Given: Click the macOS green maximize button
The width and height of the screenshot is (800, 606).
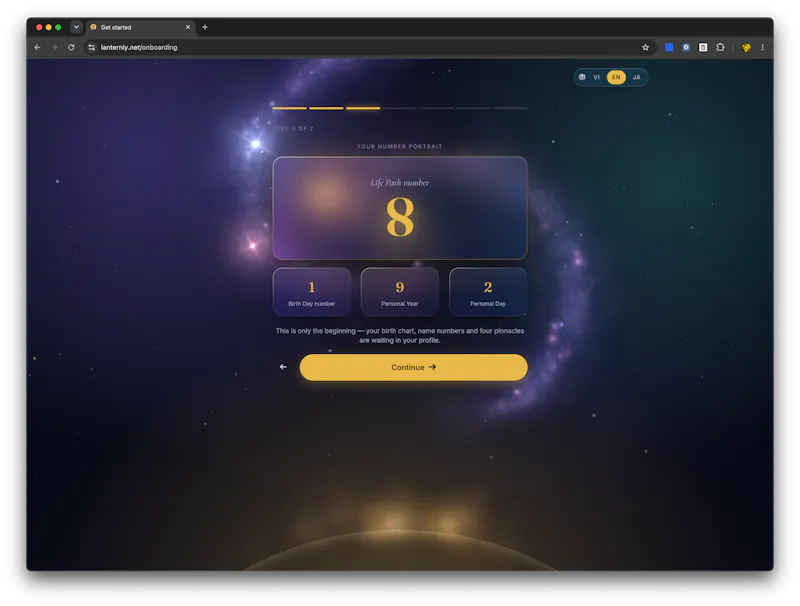Looking at the screenshot, I should (58, 27).
